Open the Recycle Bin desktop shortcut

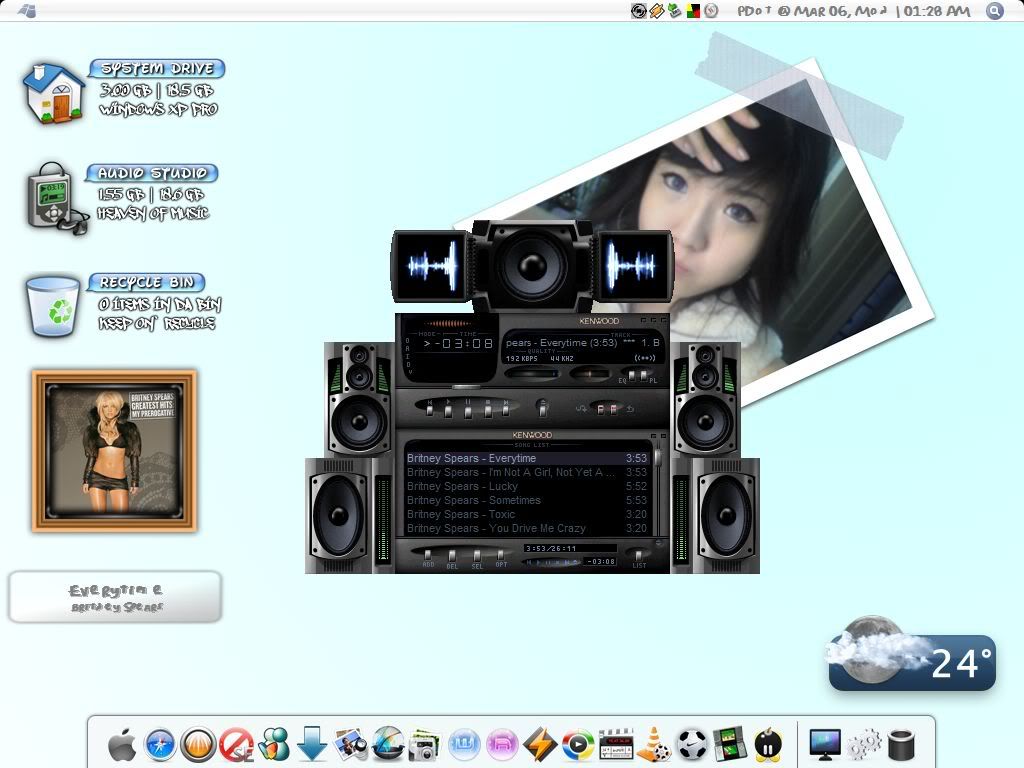coord(53,306)
